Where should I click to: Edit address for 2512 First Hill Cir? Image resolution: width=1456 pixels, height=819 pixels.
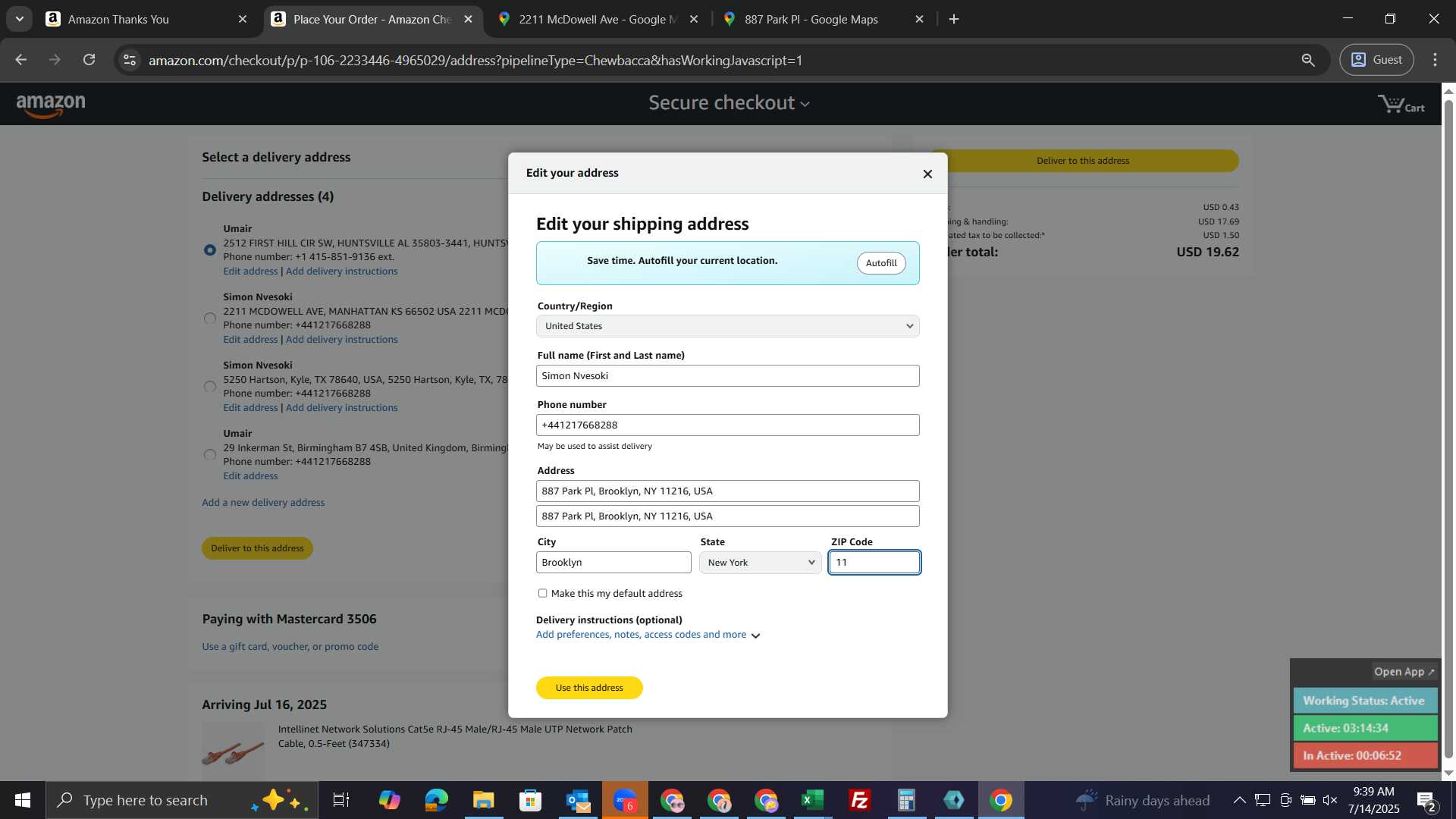[250, 271]
